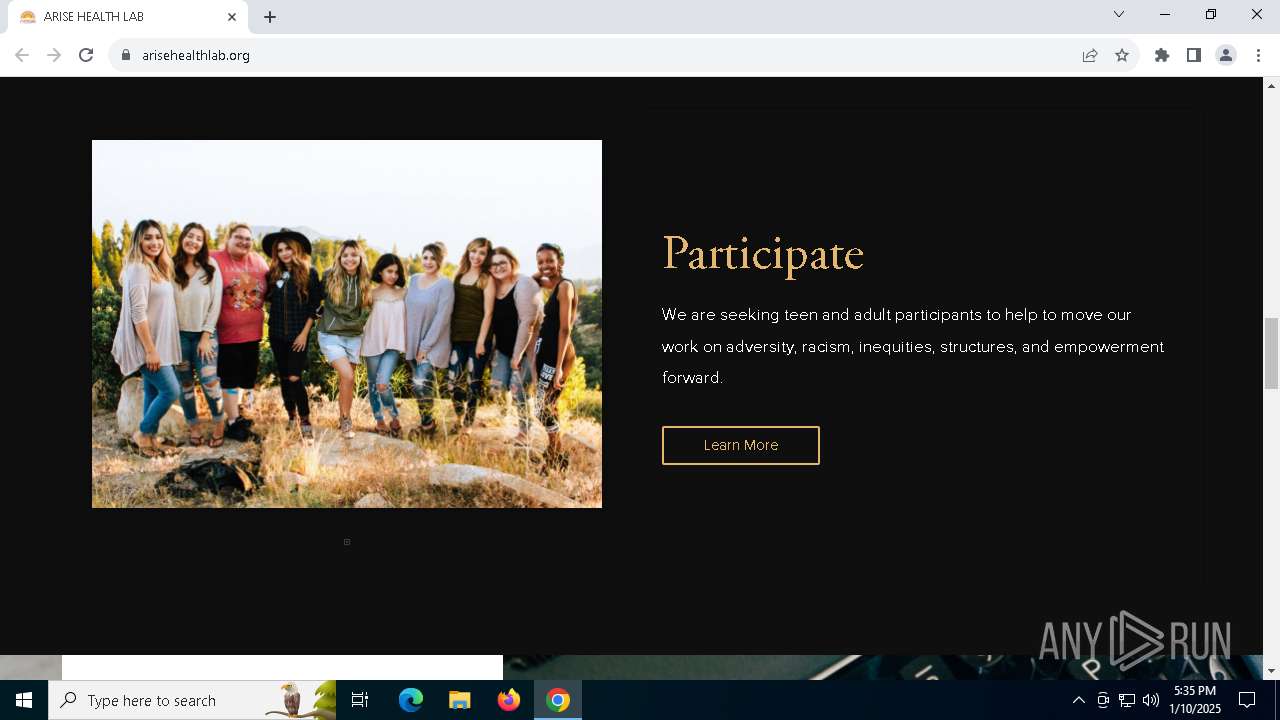This screenshot has width=1280, height=720.
Task: Open Task View on the taskbar
Action: tap(360, 700)
